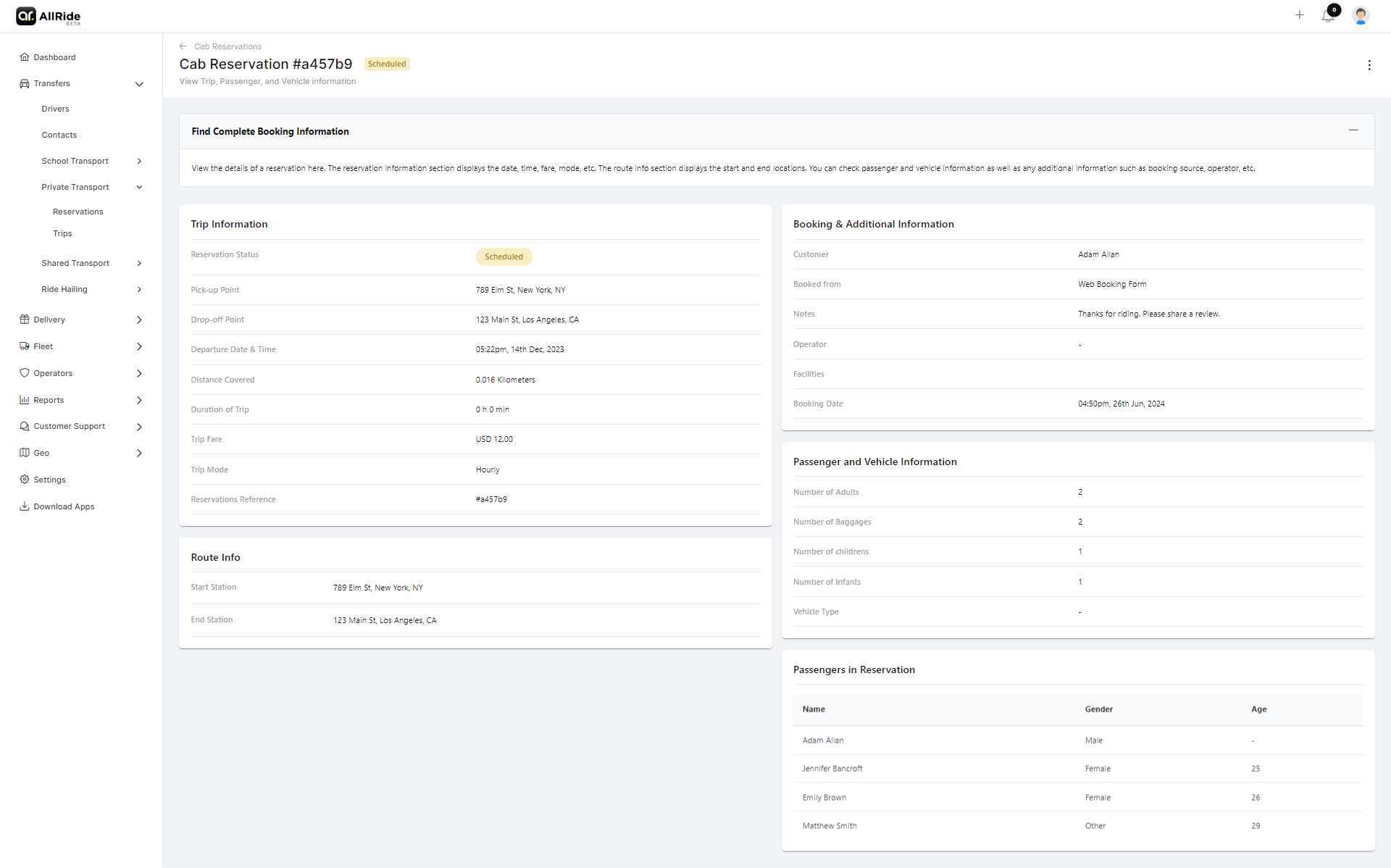Screen dimensions: 1391x868
Task: Open the notification bell showing zero
Action: tap(1328, 15)
